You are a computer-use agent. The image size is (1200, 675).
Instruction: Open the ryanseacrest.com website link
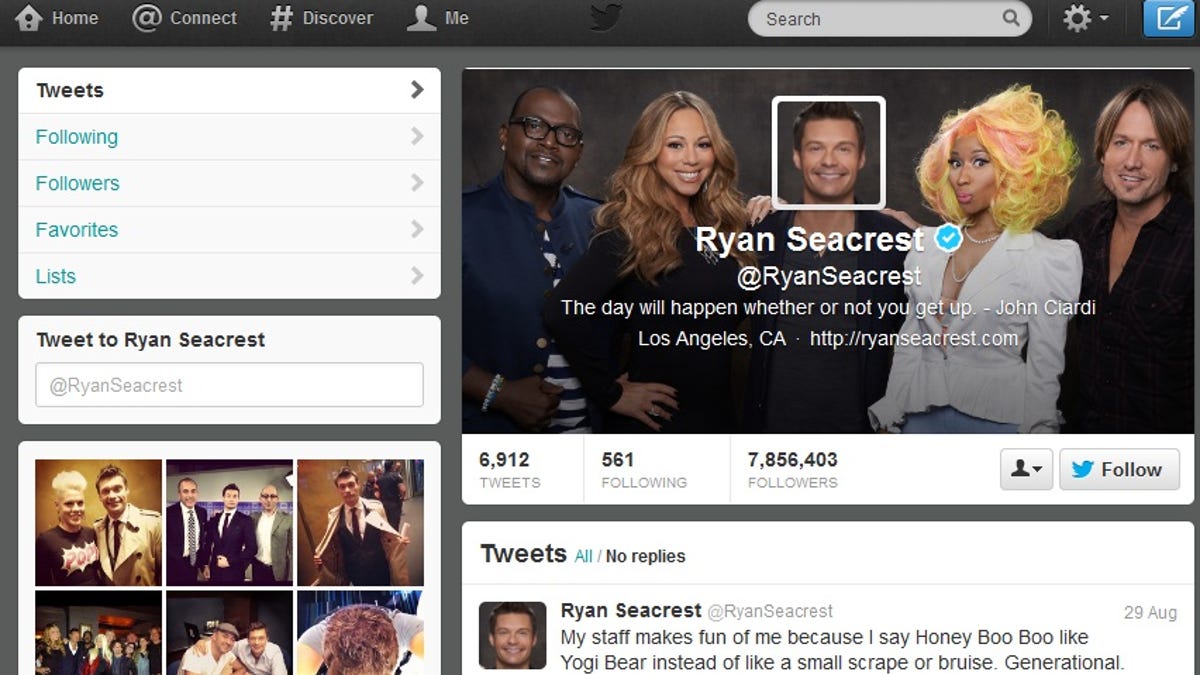[913, 339]
